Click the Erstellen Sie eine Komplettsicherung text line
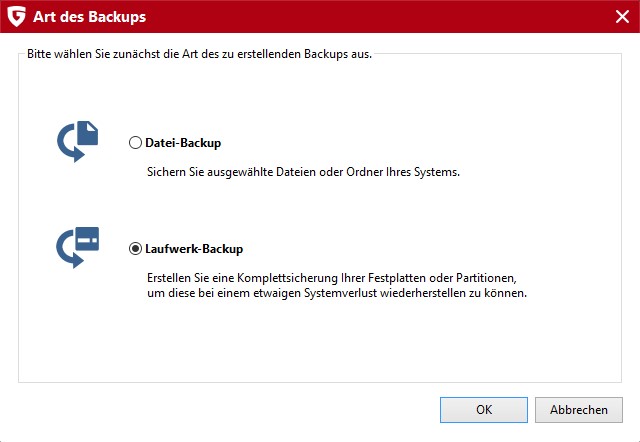Image resolution: width=640 pixels, height=442 pixels. coord(332,278)
